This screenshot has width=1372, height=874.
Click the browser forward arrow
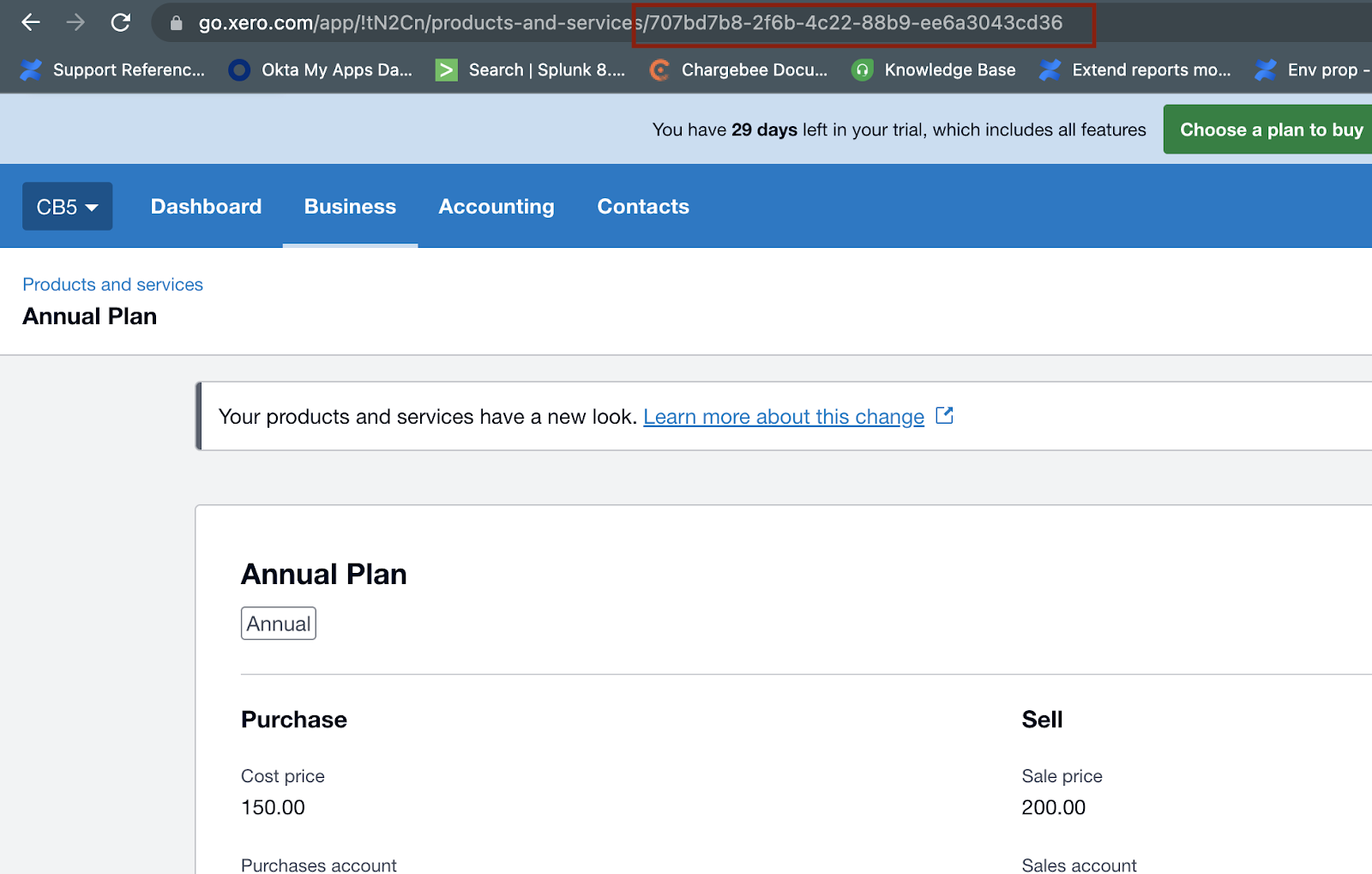coord(75,23)
